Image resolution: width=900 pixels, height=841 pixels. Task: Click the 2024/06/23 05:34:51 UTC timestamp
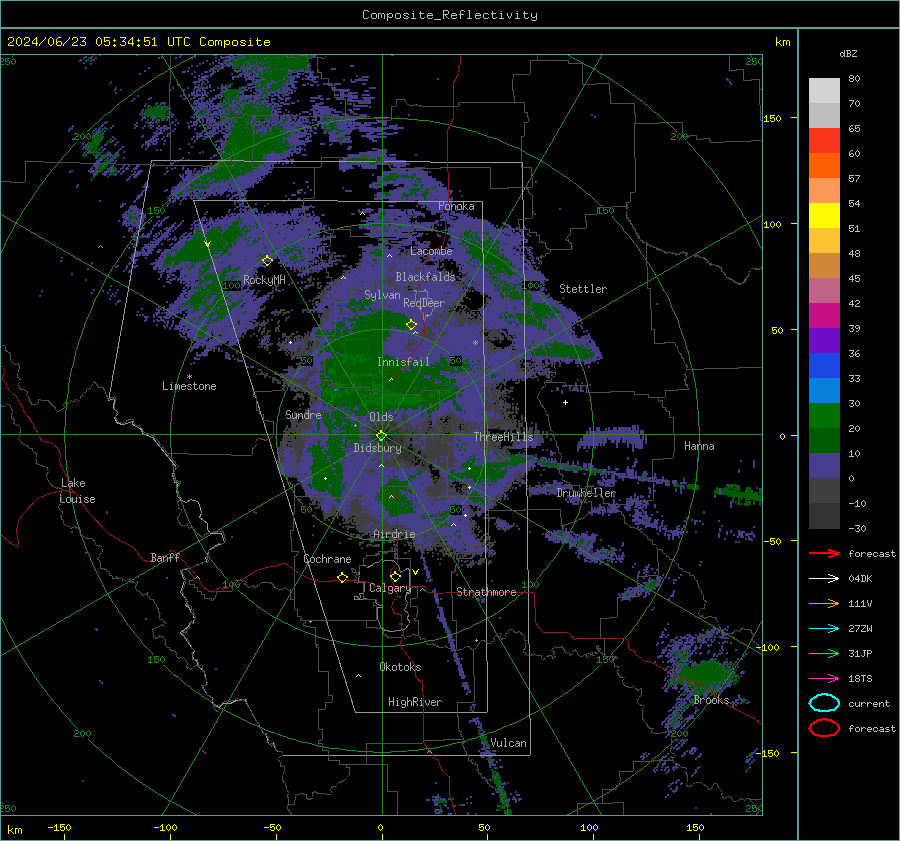click(98, 42)
